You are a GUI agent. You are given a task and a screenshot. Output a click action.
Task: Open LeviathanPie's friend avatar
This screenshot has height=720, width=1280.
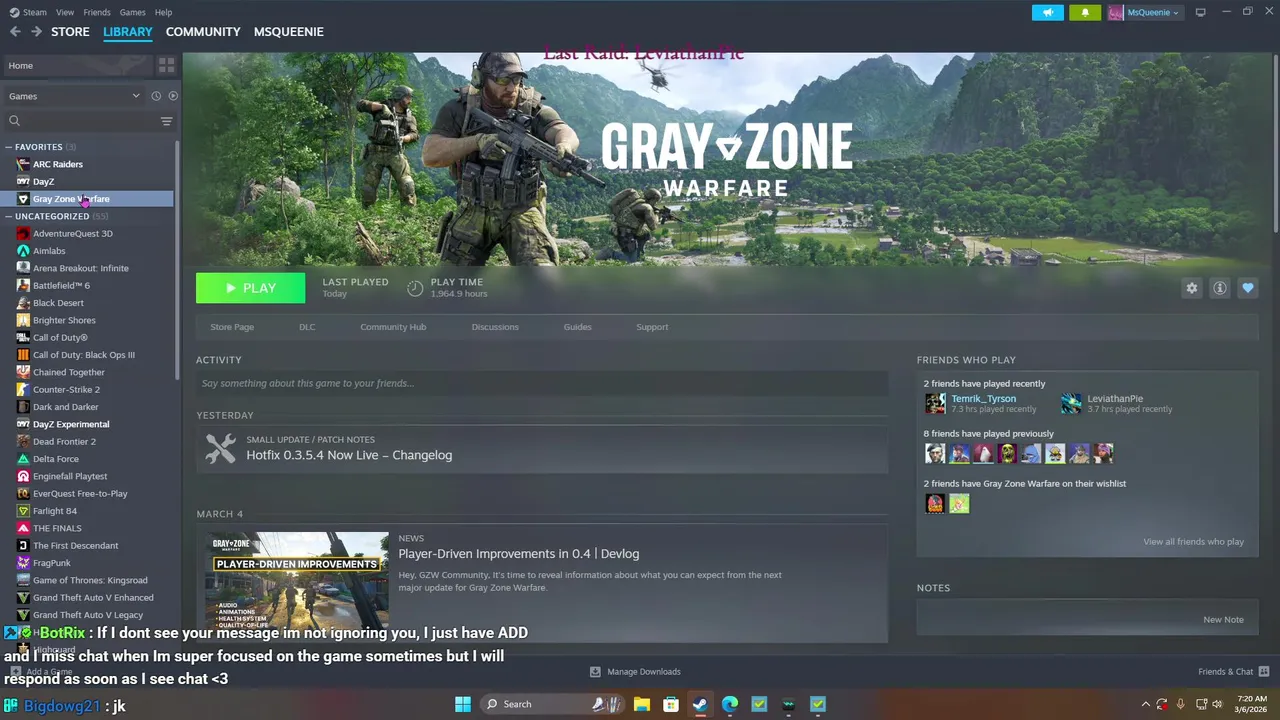pyautogui.click(x=1071, y=403)
